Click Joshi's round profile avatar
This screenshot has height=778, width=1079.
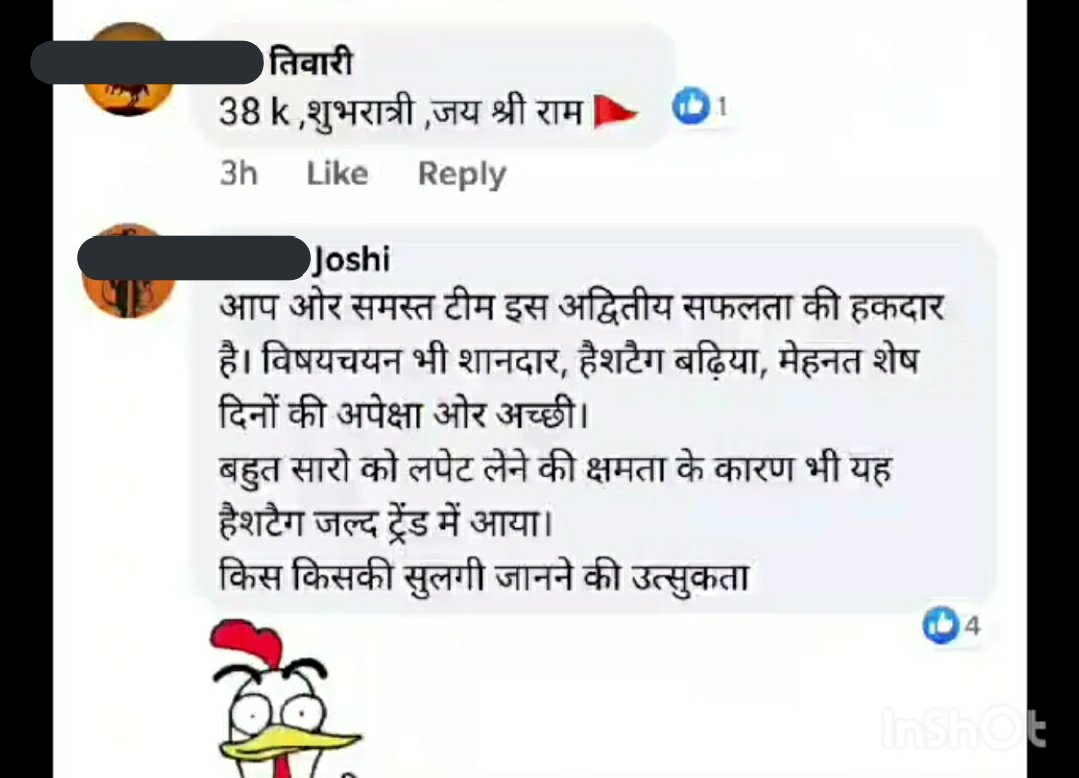[128, 272]
